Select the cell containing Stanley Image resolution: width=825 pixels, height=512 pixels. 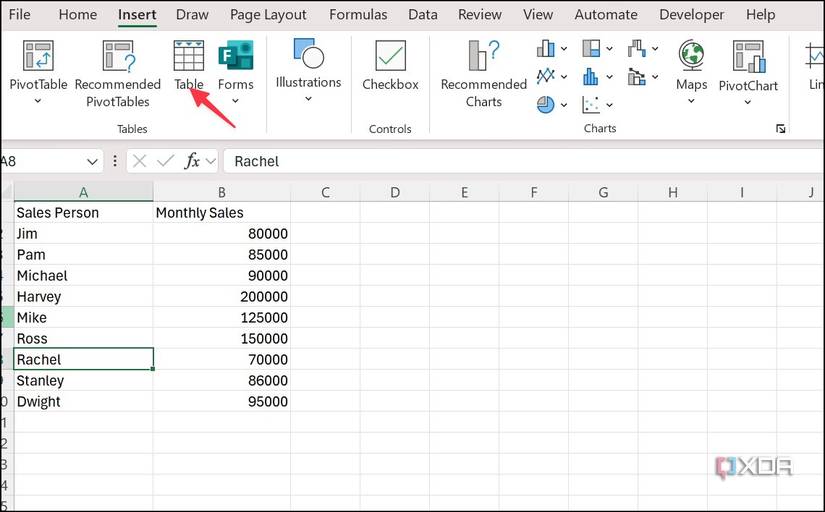83,380
